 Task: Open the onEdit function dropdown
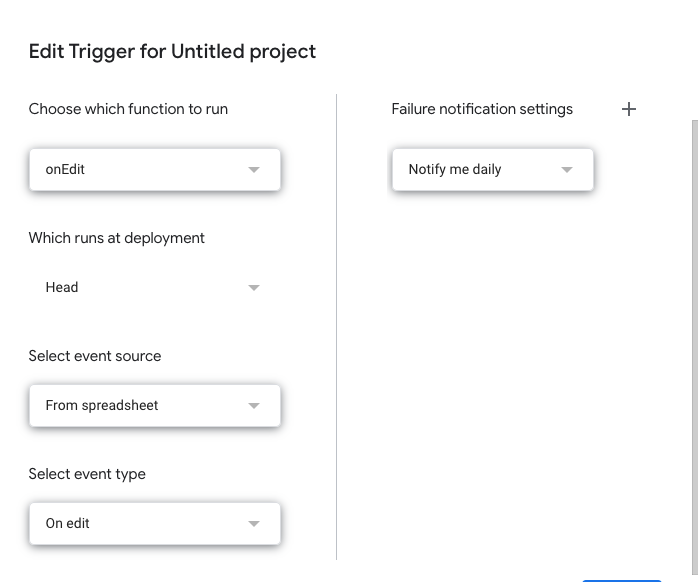pos(155,170)
